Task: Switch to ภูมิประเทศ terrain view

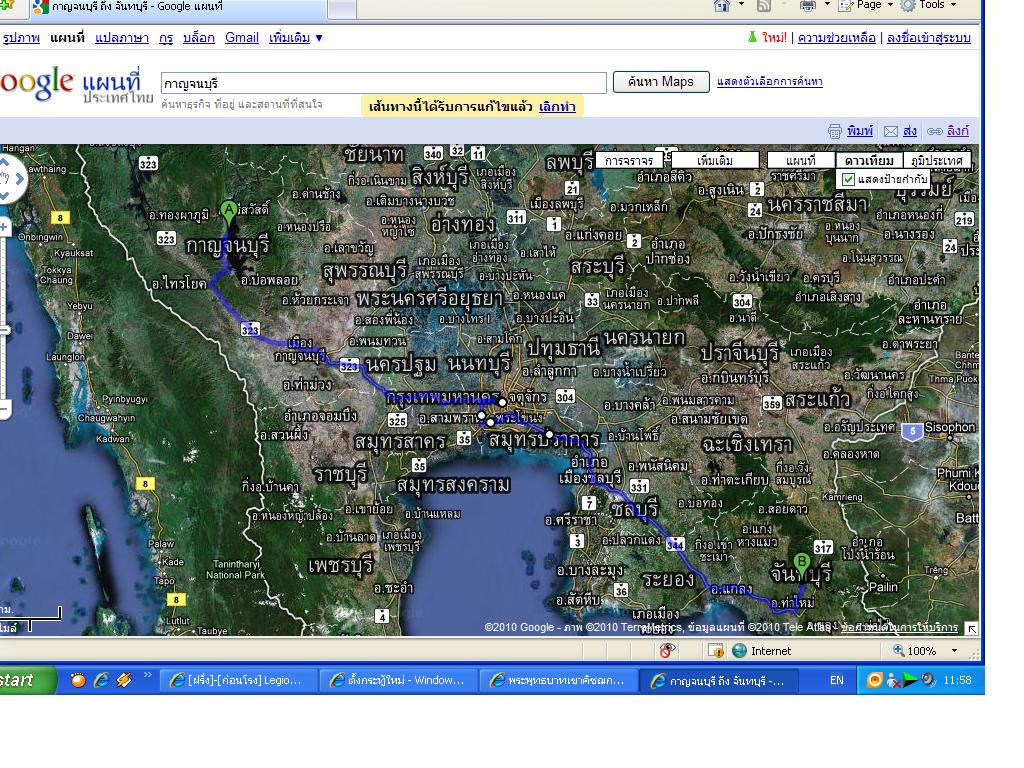Action: tap(937, 160)
